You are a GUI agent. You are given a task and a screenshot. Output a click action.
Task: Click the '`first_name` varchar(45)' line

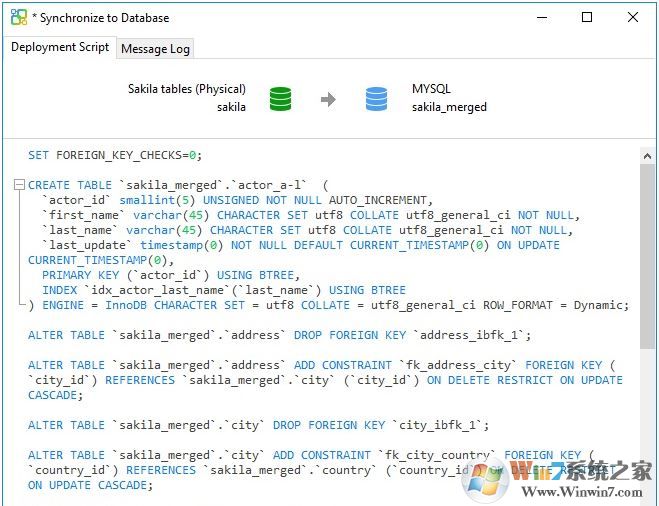coord(311,216)
